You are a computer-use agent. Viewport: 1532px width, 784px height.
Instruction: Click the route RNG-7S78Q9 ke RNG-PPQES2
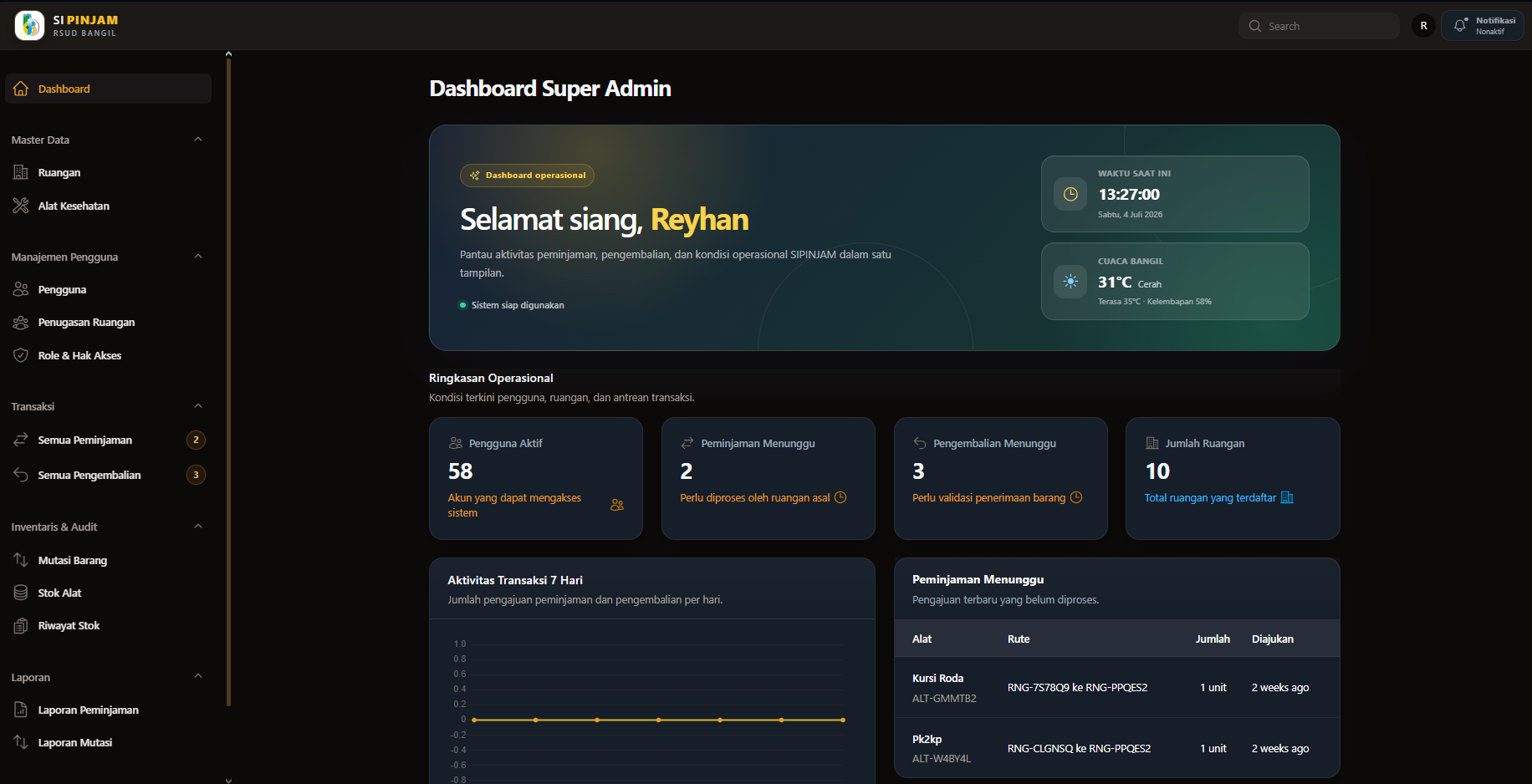[x=1077, y=687]
